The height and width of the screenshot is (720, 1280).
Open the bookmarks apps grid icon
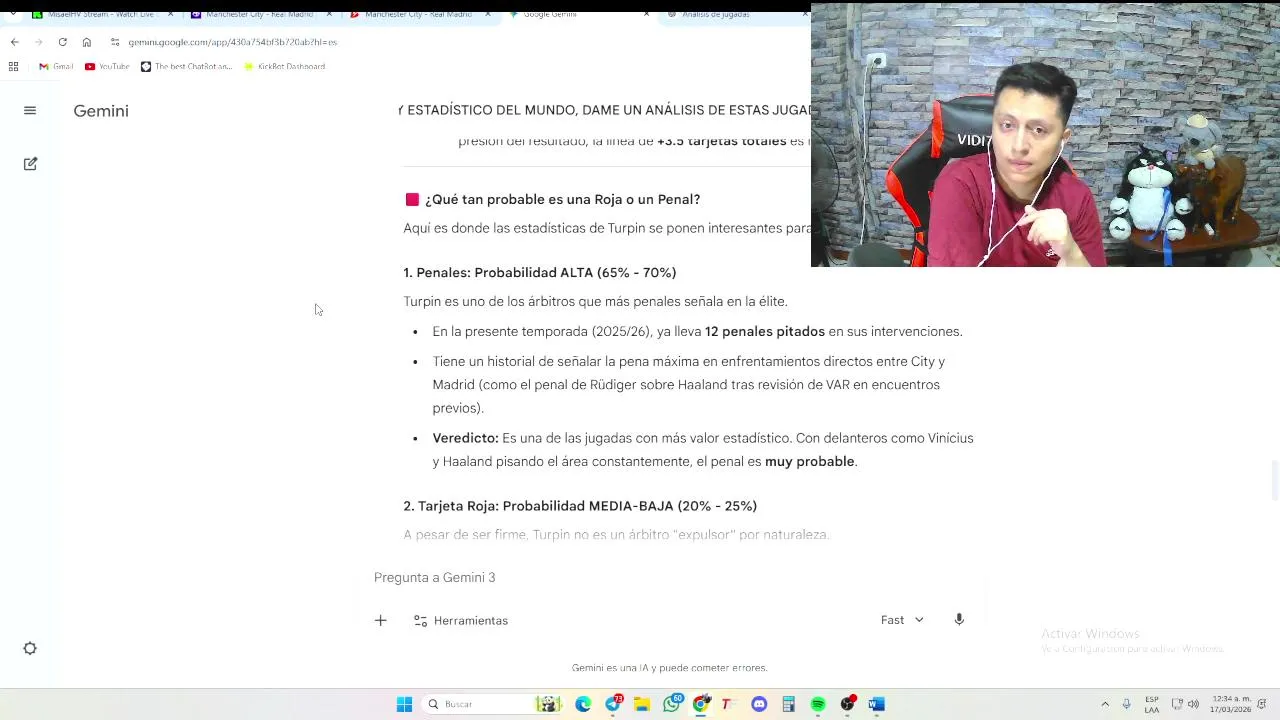point(13,67)
